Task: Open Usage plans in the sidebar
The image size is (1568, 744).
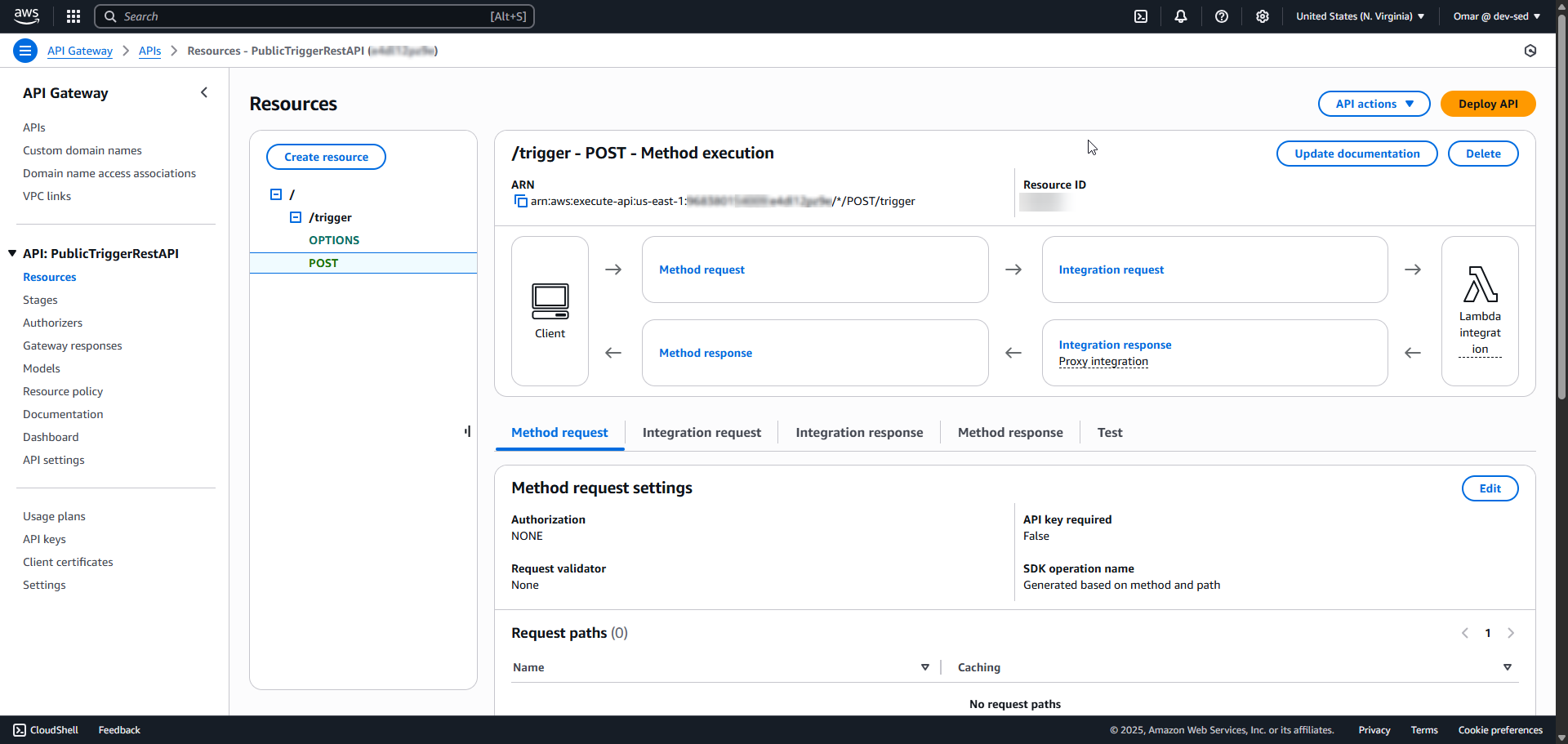Action: 54,516
